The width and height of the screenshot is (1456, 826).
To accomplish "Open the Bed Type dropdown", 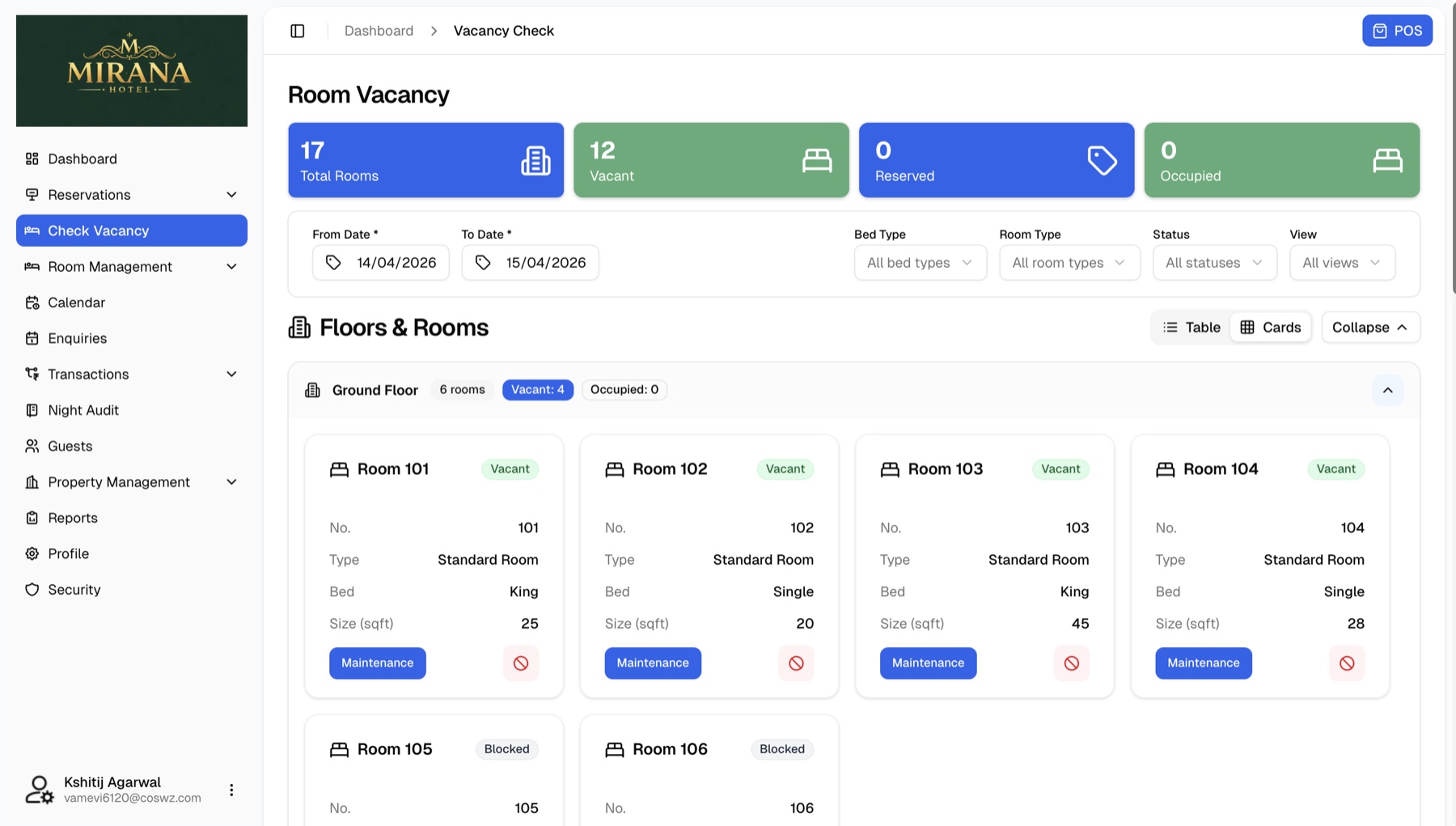I will click(x=921, y=263).
